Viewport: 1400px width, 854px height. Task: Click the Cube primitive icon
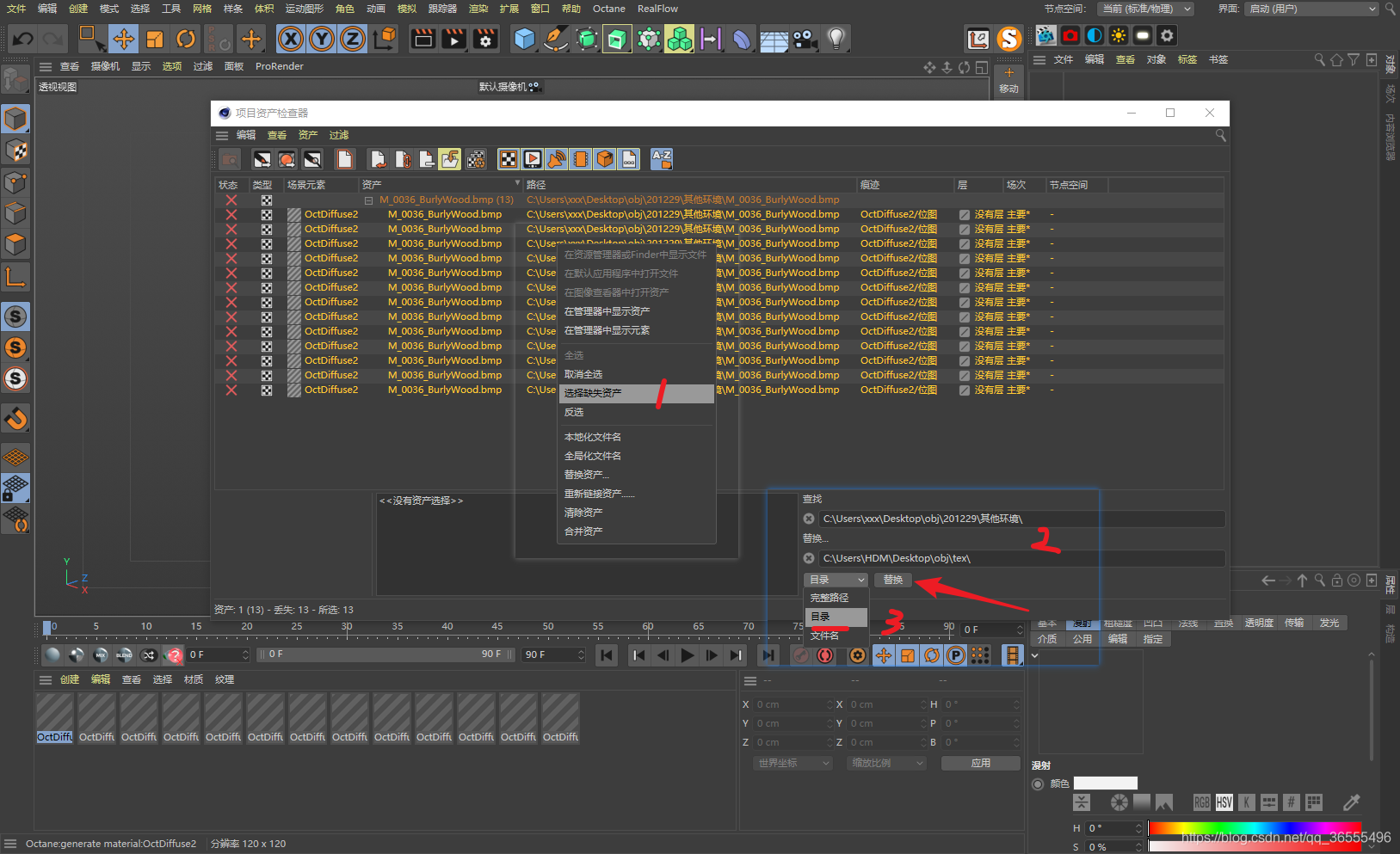pos(524,39)
